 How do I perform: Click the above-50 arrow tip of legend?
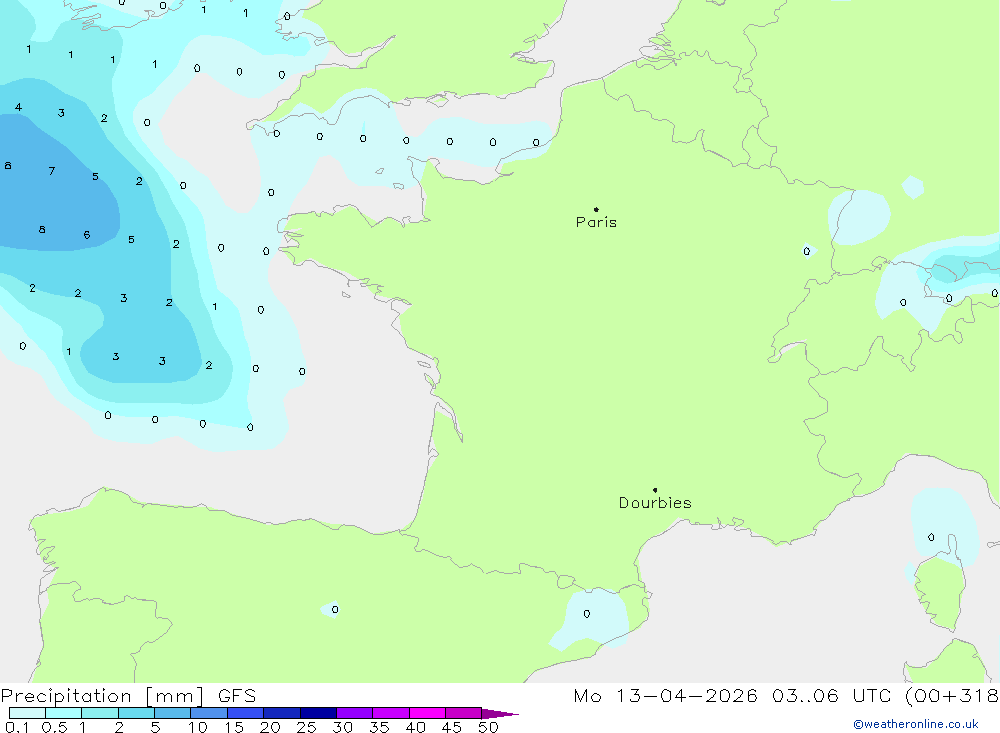point(501,713)
